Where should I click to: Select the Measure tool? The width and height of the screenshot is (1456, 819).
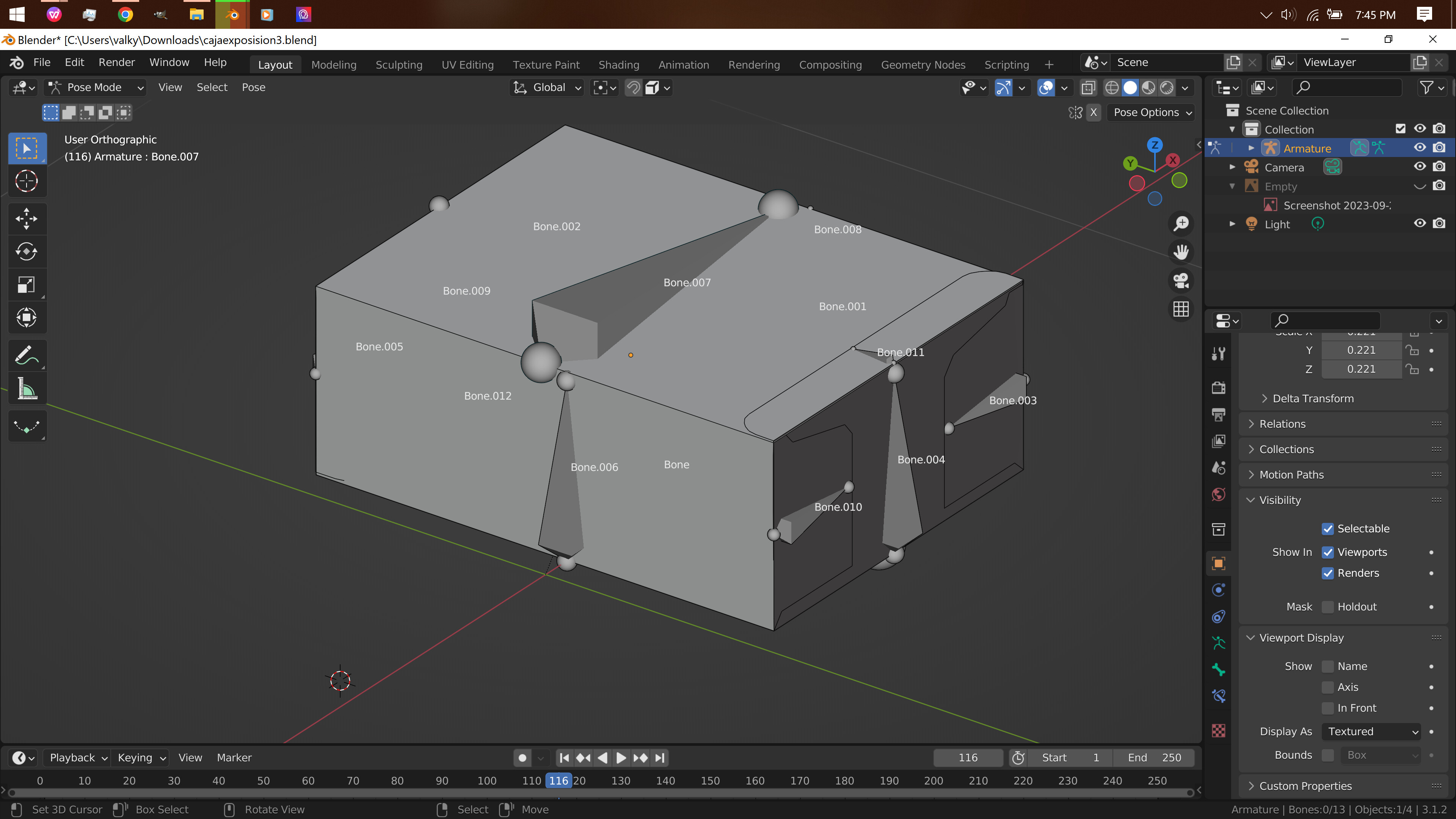(27, 389)
